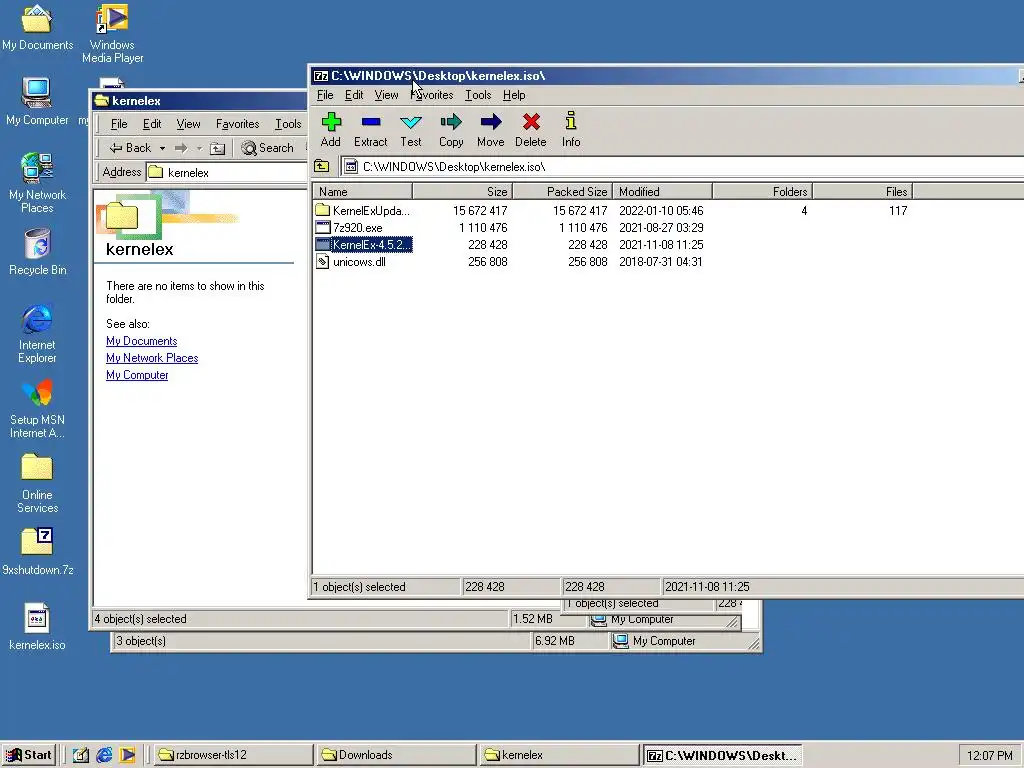The image size is (1024, 768).
Task: Switch to the 7-Zip taskbar button
Action: coord(722,755)
